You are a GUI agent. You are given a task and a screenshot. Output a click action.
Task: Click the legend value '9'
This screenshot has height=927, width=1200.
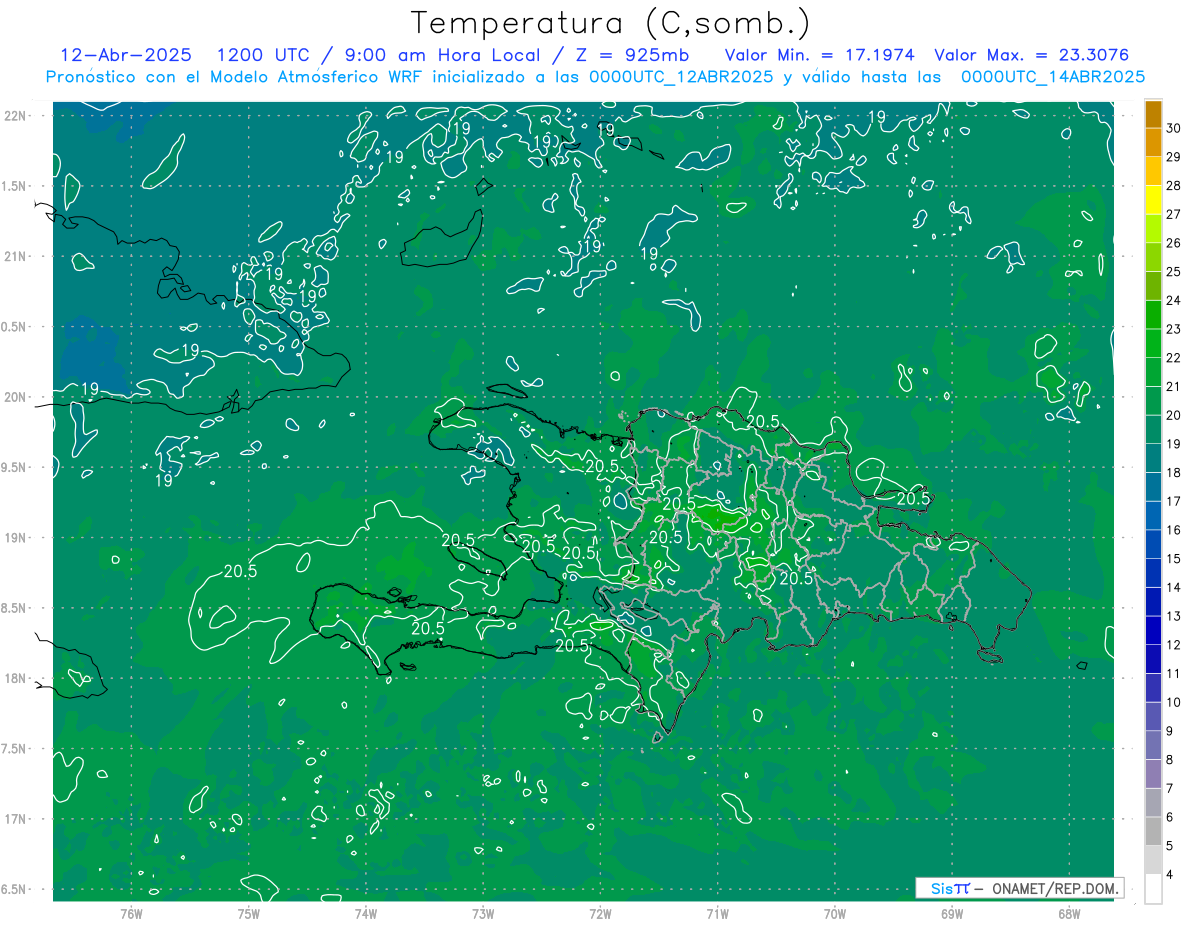click(1170, 731)
